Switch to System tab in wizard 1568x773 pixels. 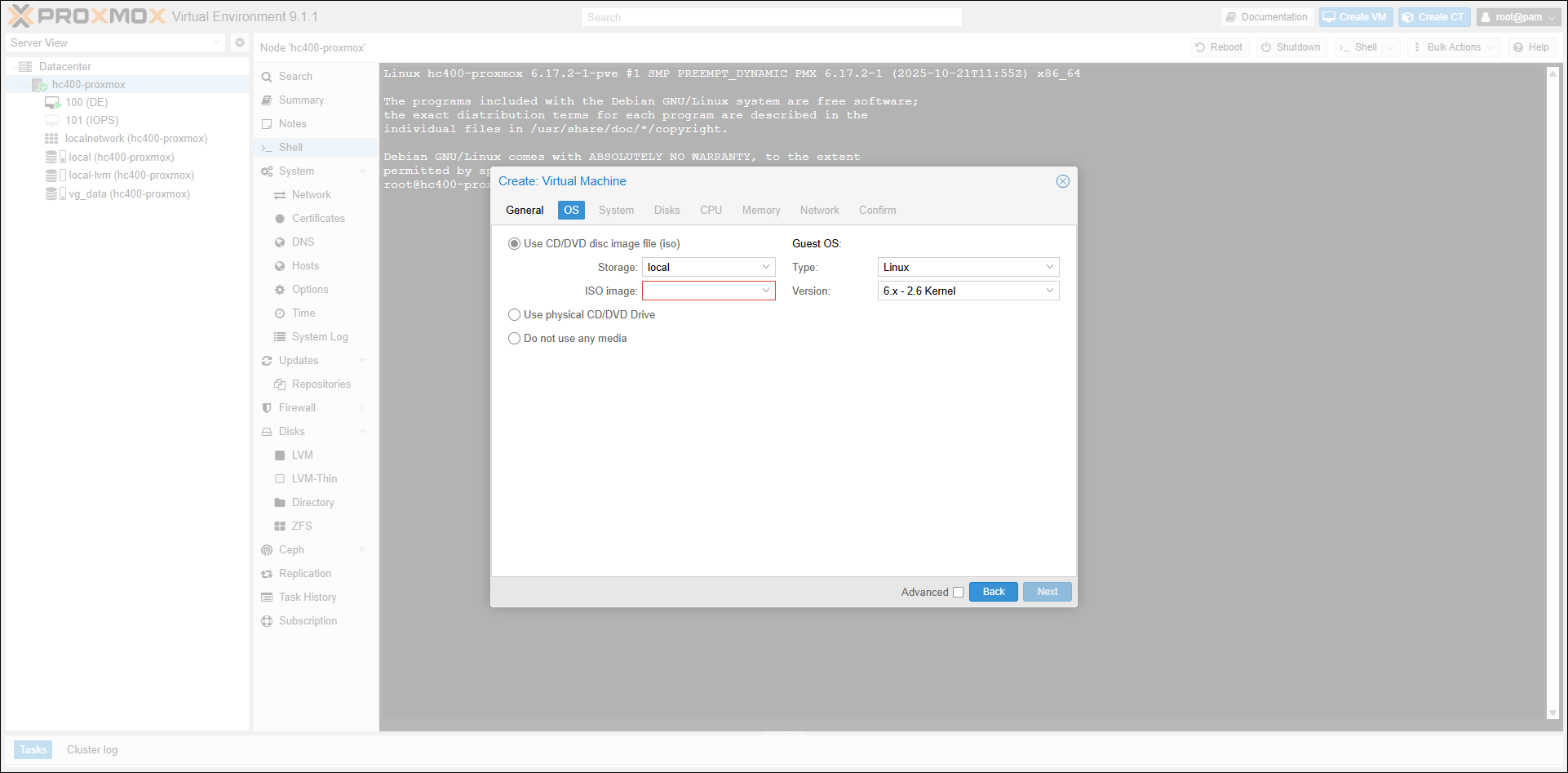616,211
